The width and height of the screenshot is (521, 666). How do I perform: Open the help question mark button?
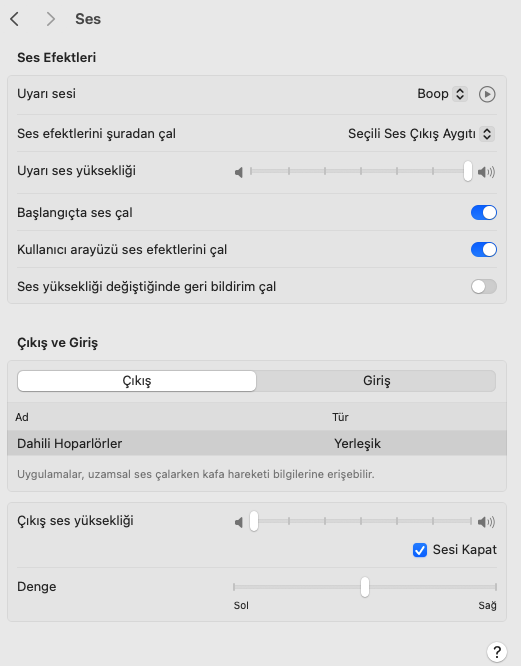[497, 651]
